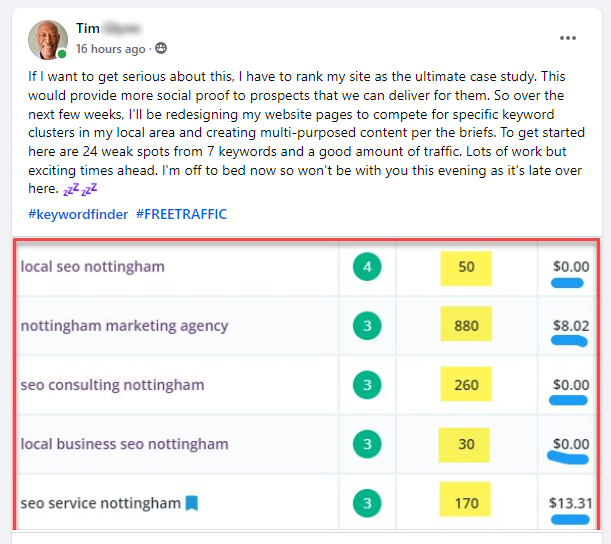Click the green badge for nottingham marketing agency
Screen dimensions: 611x544
pyautogui.click(x=368, y=326)
